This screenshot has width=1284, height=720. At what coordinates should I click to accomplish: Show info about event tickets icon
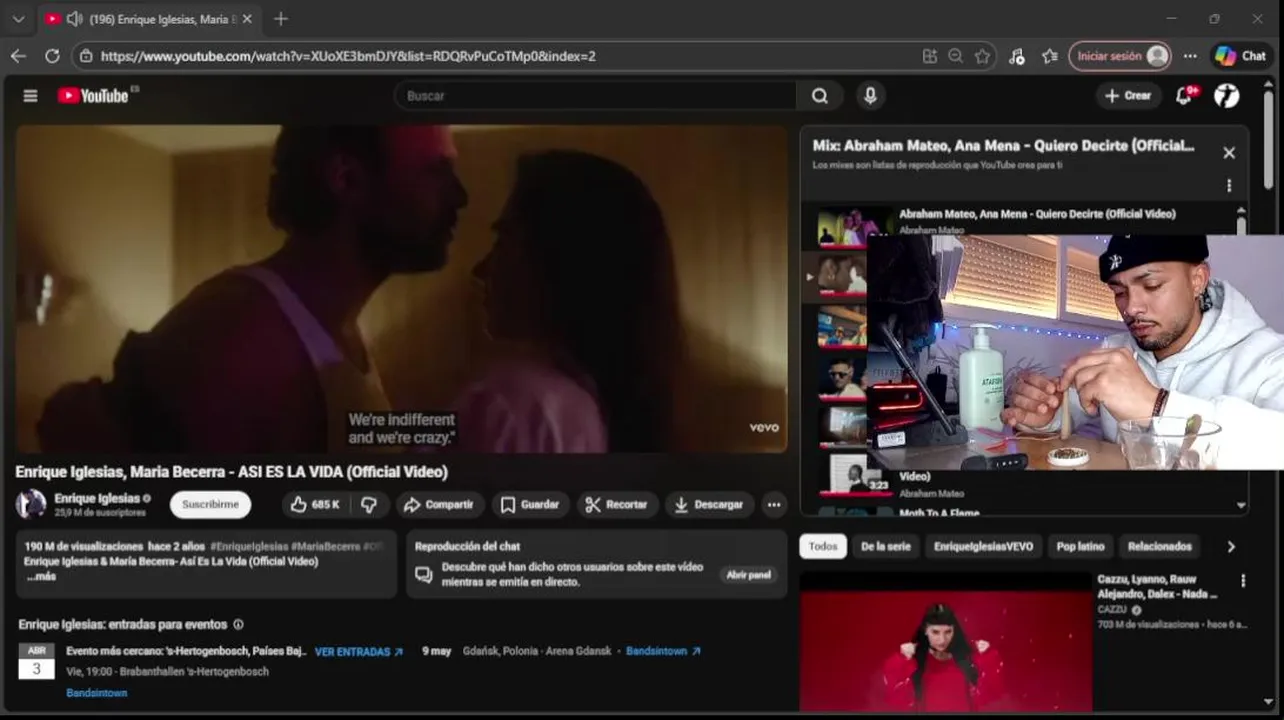(238, 624)
